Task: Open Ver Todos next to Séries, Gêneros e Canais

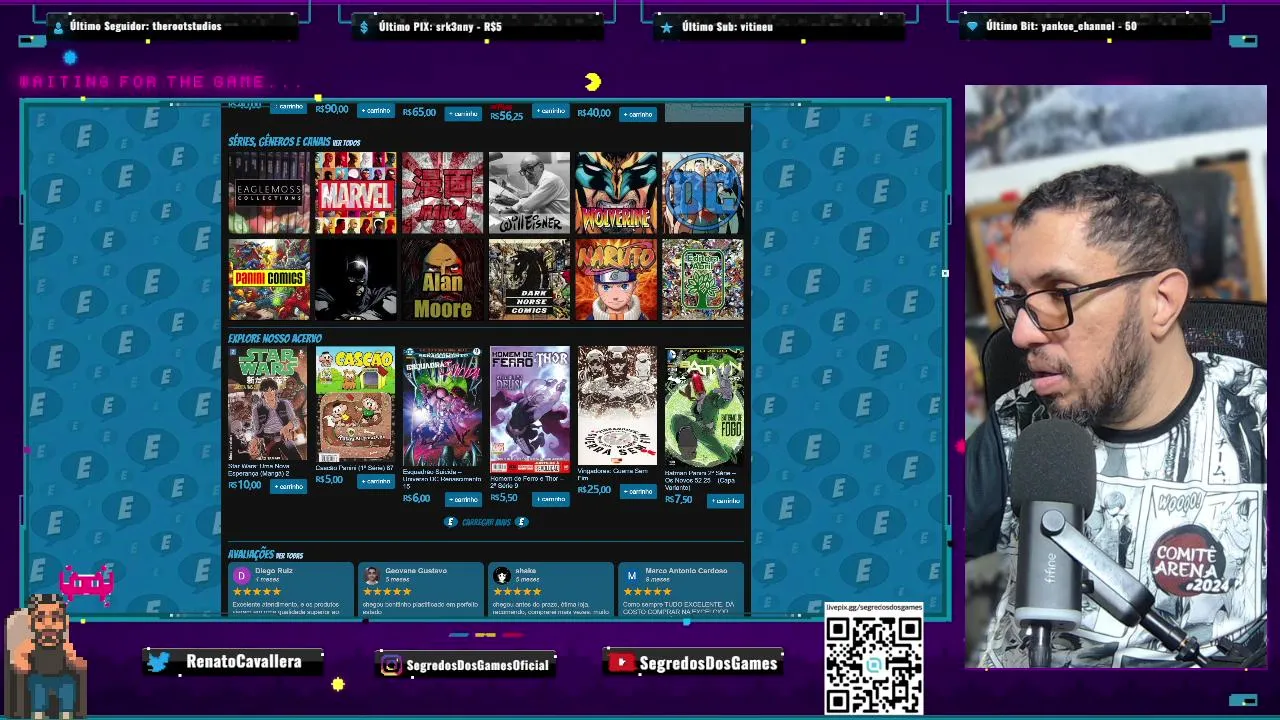Action: 346,143
